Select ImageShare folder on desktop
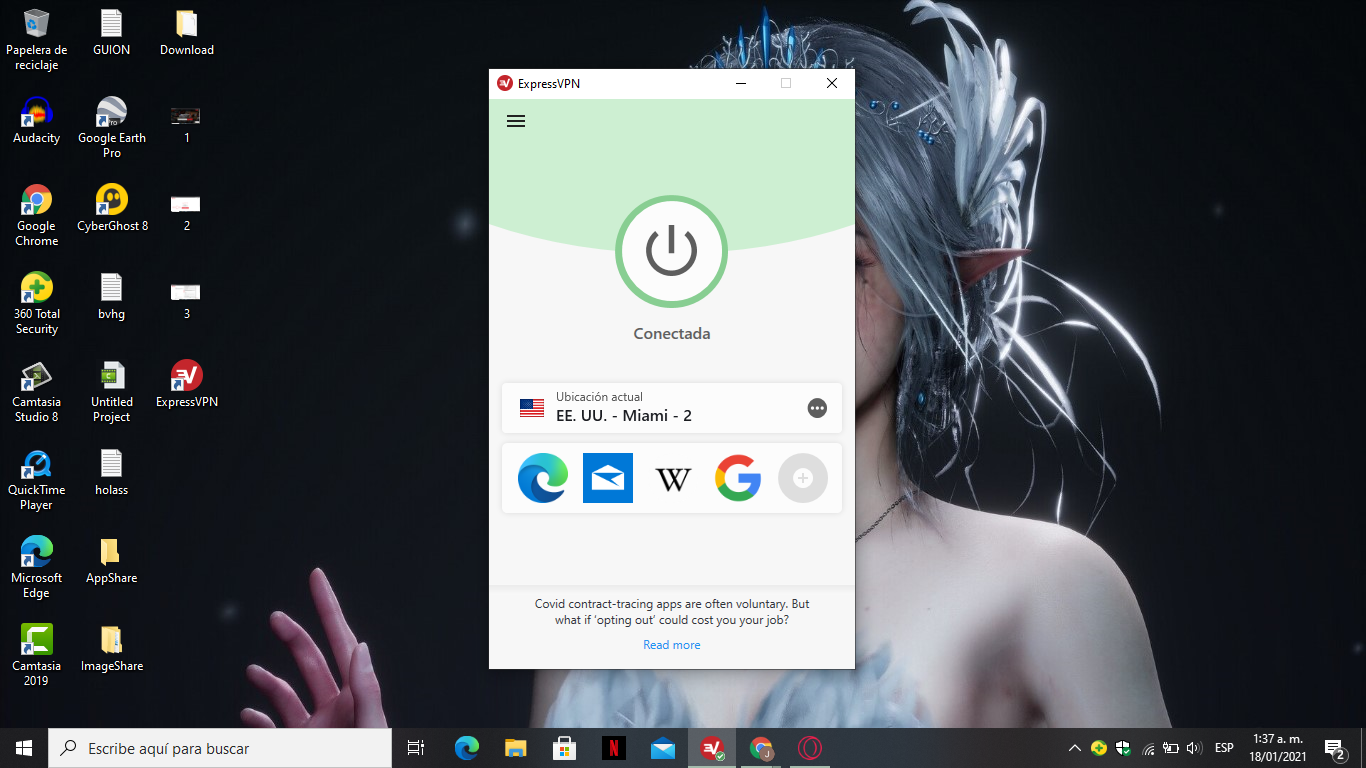The height and width of the screenshot is (768, 1366). pyautogui.click(x=111, y=648)
